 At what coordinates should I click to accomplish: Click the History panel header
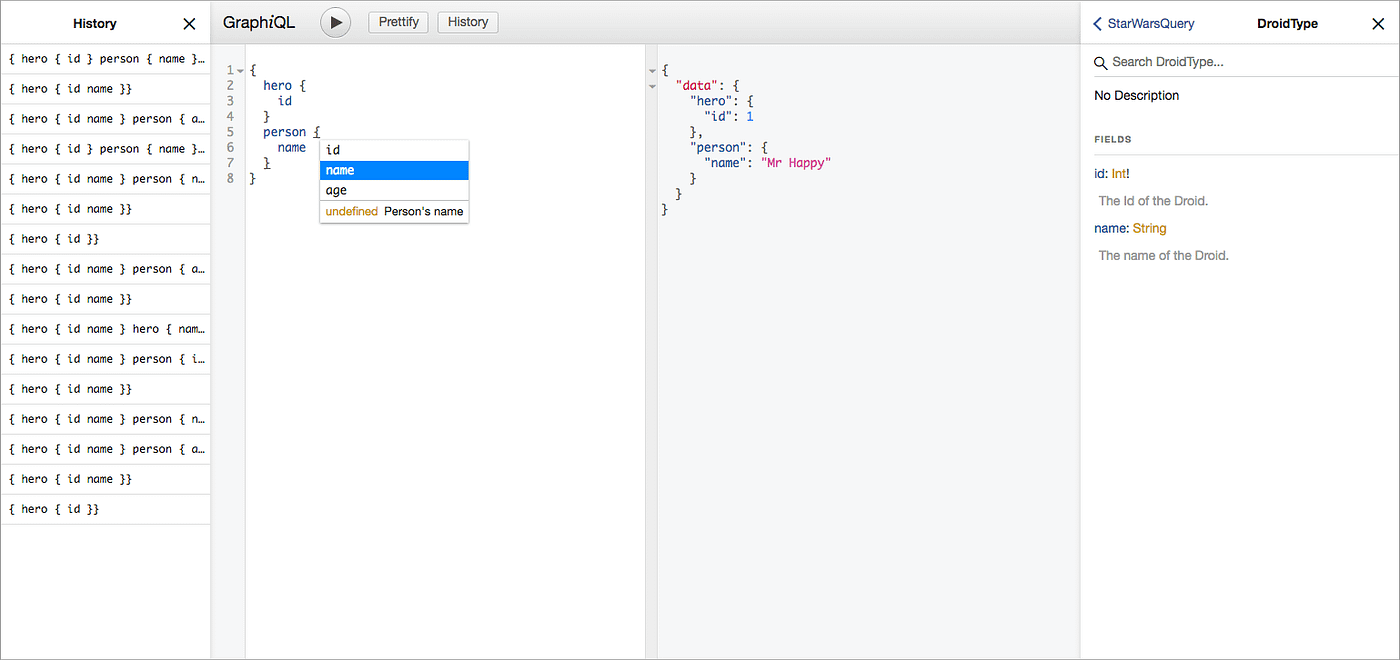(95, 23)
